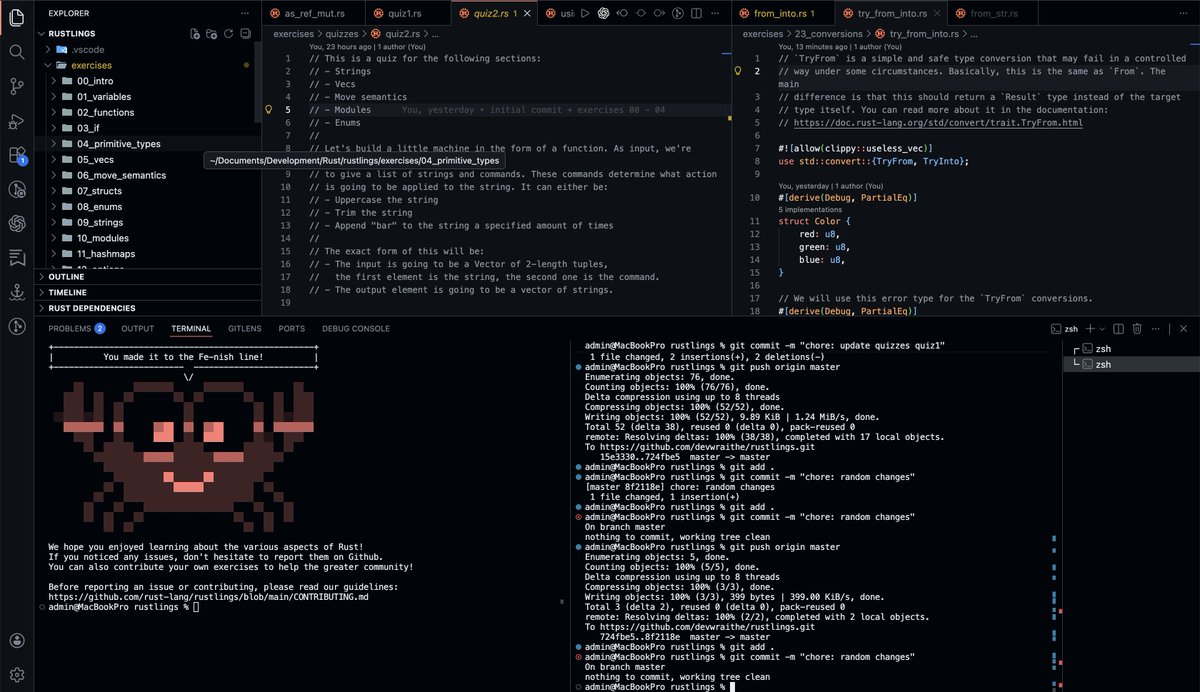The width and height of the screenshot is (1200, 692).
Task: Click New Folder icon in Rustlings header
Action: click(x=212, y=33)
